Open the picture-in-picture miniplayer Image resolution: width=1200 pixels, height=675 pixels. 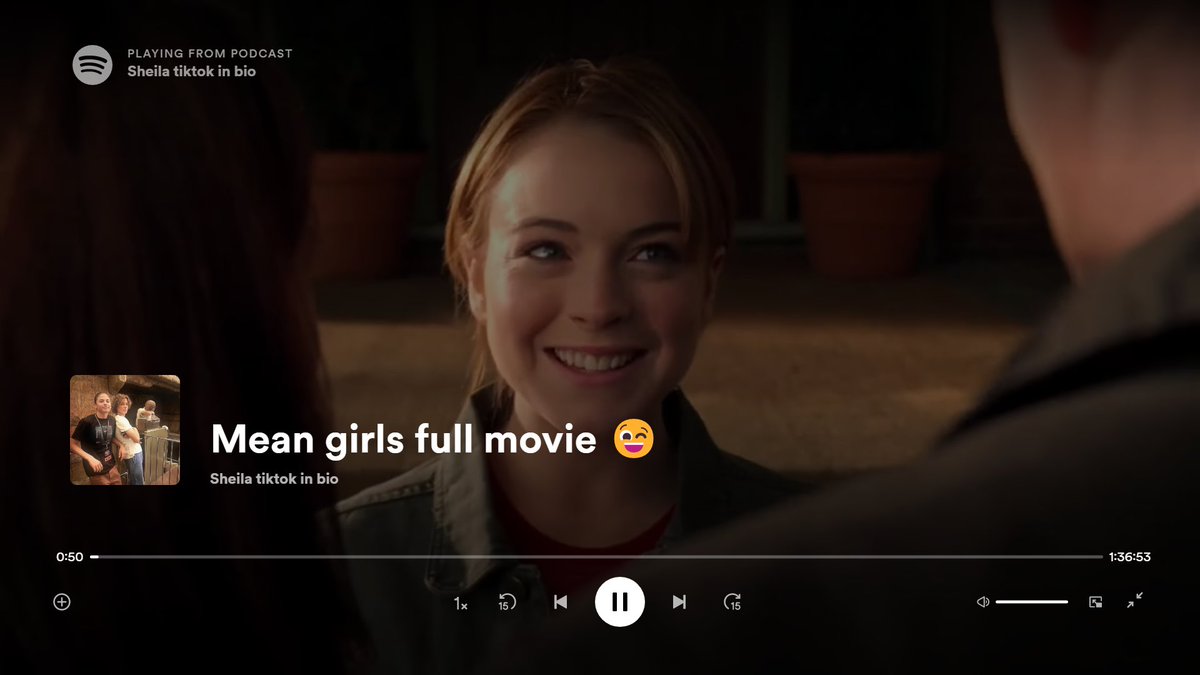[1096, 602]
